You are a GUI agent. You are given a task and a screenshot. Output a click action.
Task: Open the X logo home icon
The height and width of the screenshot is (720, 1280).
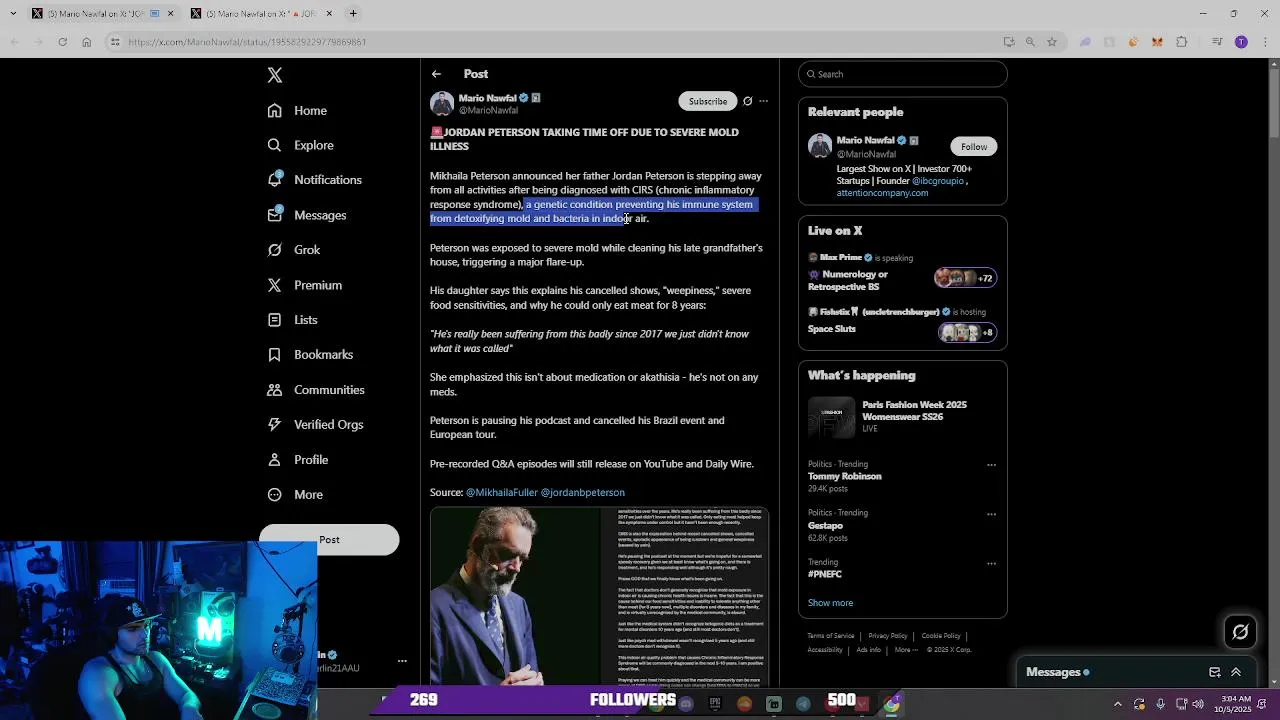pyautogui.click(x=275, y=75)
